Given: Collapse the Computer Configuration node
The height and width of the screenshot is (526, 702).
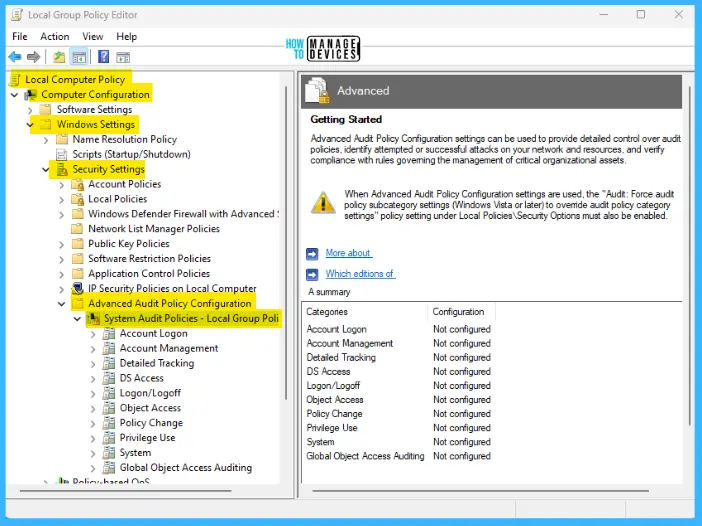Looking at the screenshot, I should click(14, 95).
